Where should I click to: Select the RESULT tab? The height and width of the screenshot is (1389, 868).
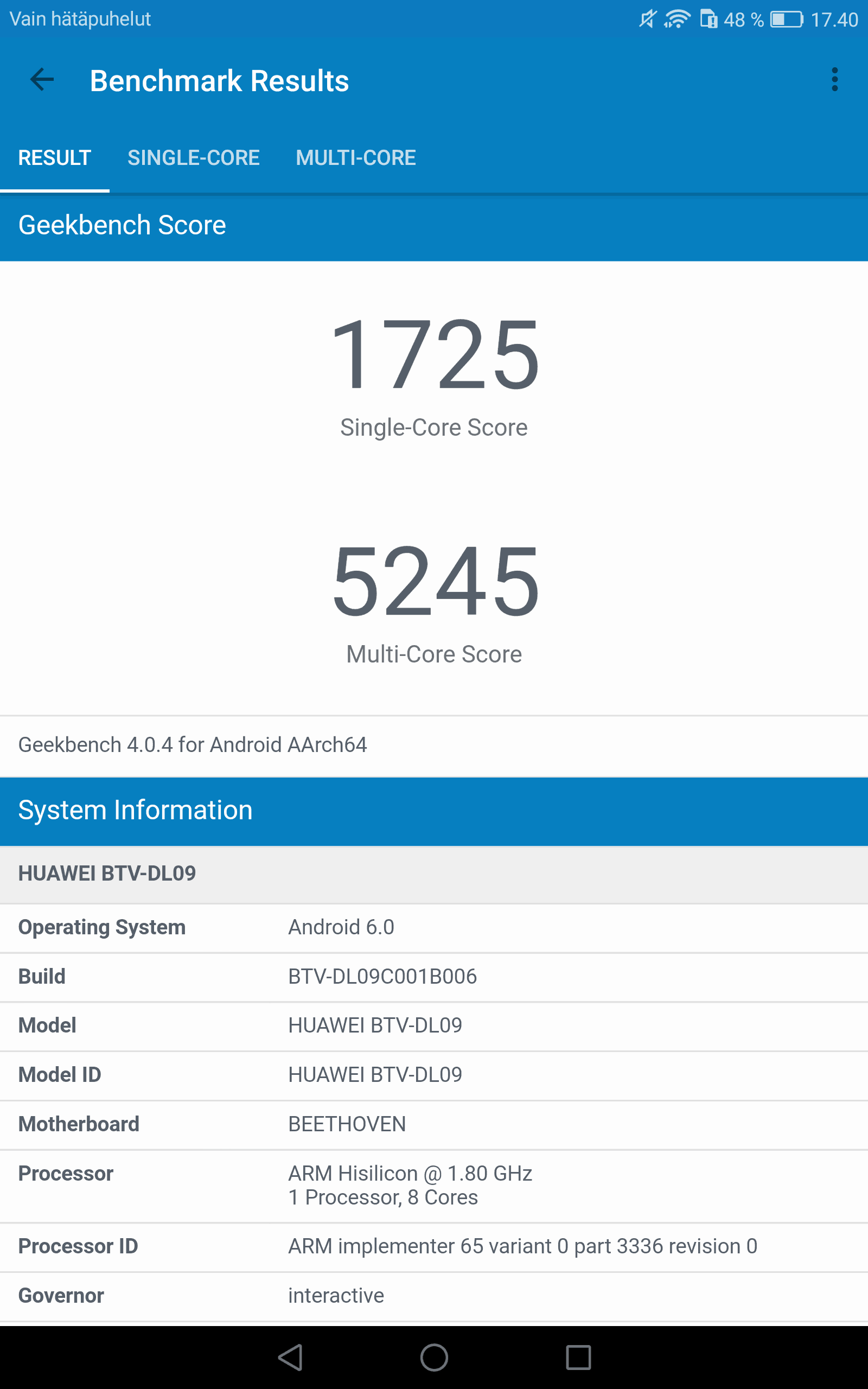pos(55,158)
